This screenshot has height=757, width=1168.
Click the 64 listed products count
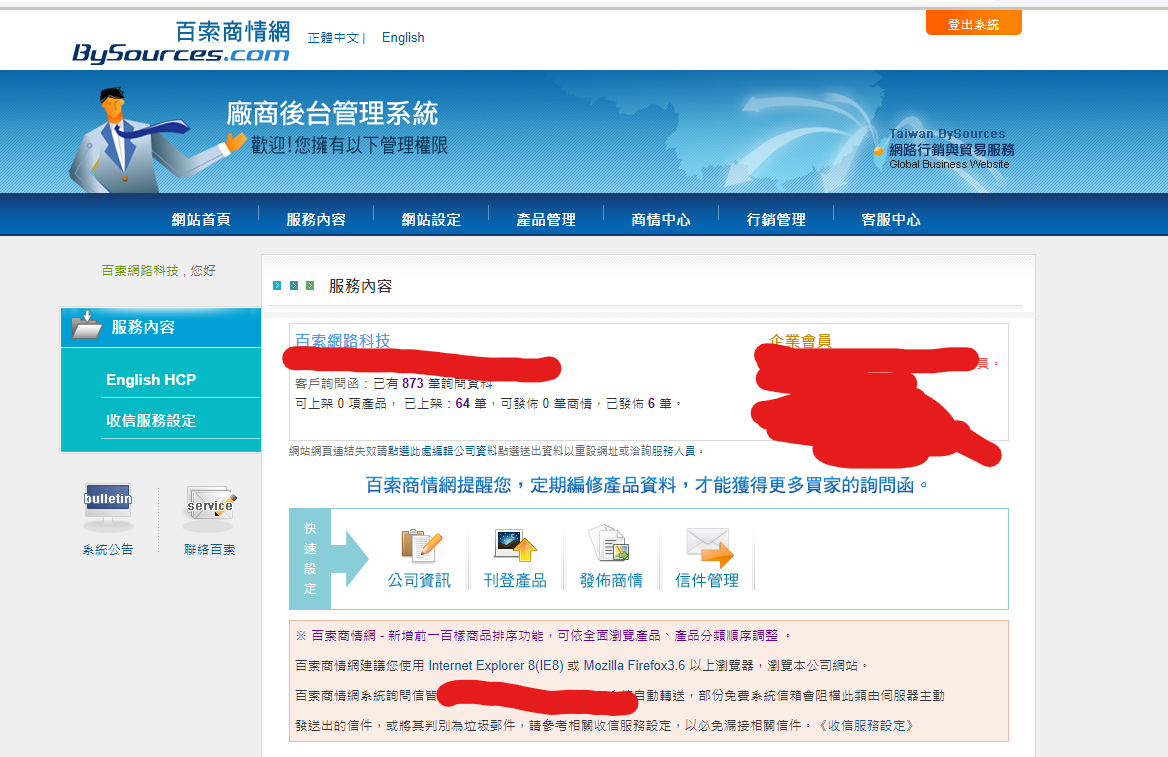coord(463,403)
